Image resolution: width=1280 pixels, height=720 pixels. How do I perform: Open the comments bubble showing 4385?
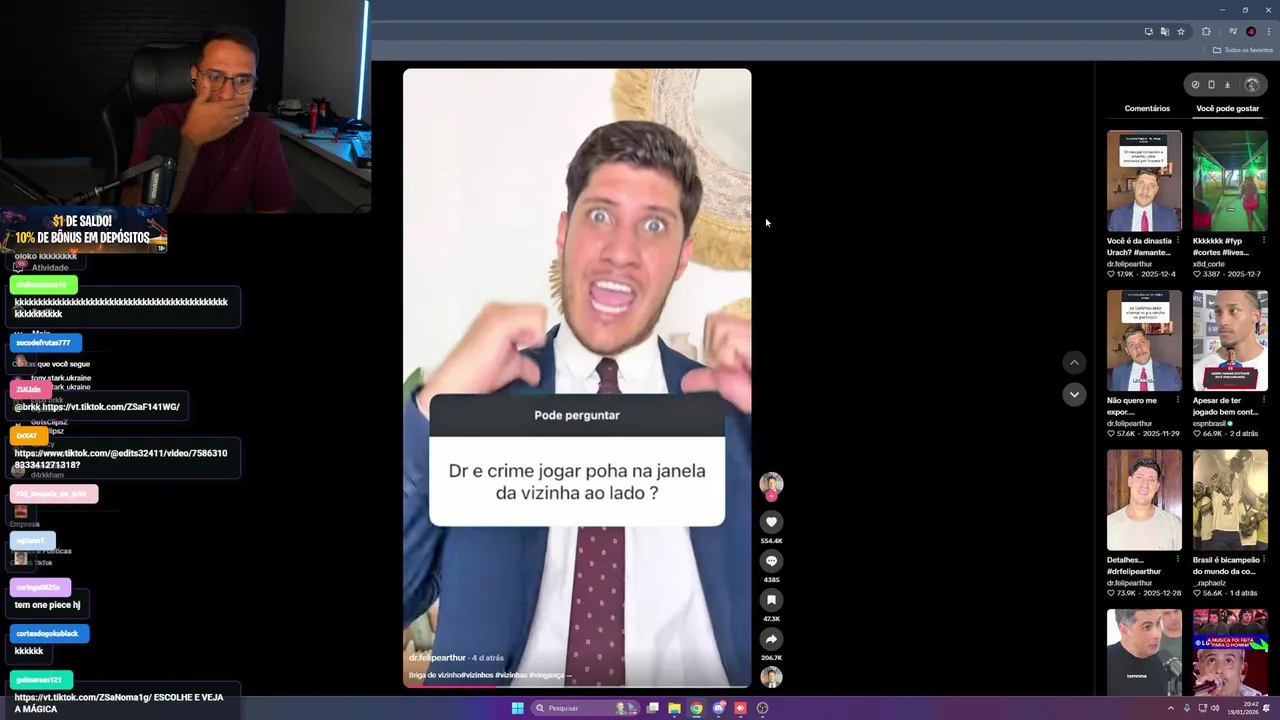[771, 561]
